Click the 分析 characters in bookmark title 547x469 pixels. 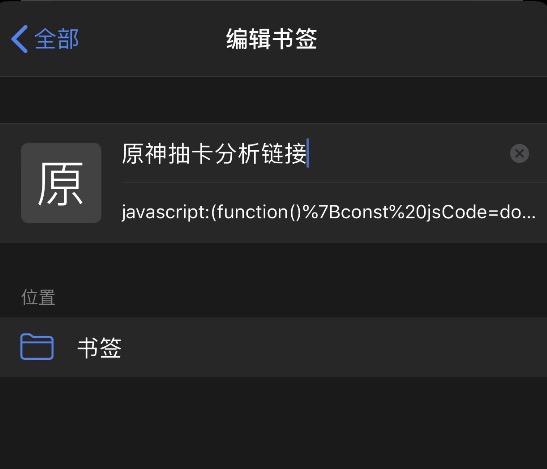coord(237,154)
